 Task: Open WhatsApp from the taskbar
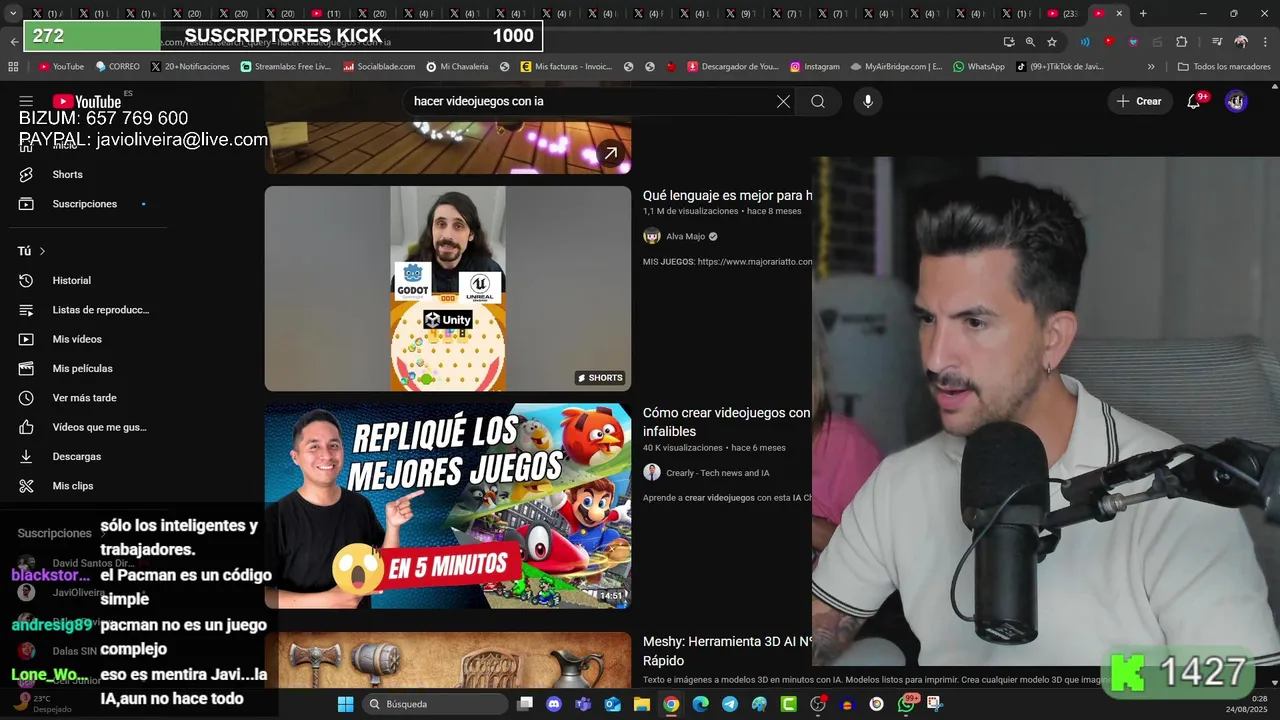click(x=906, y=704)
